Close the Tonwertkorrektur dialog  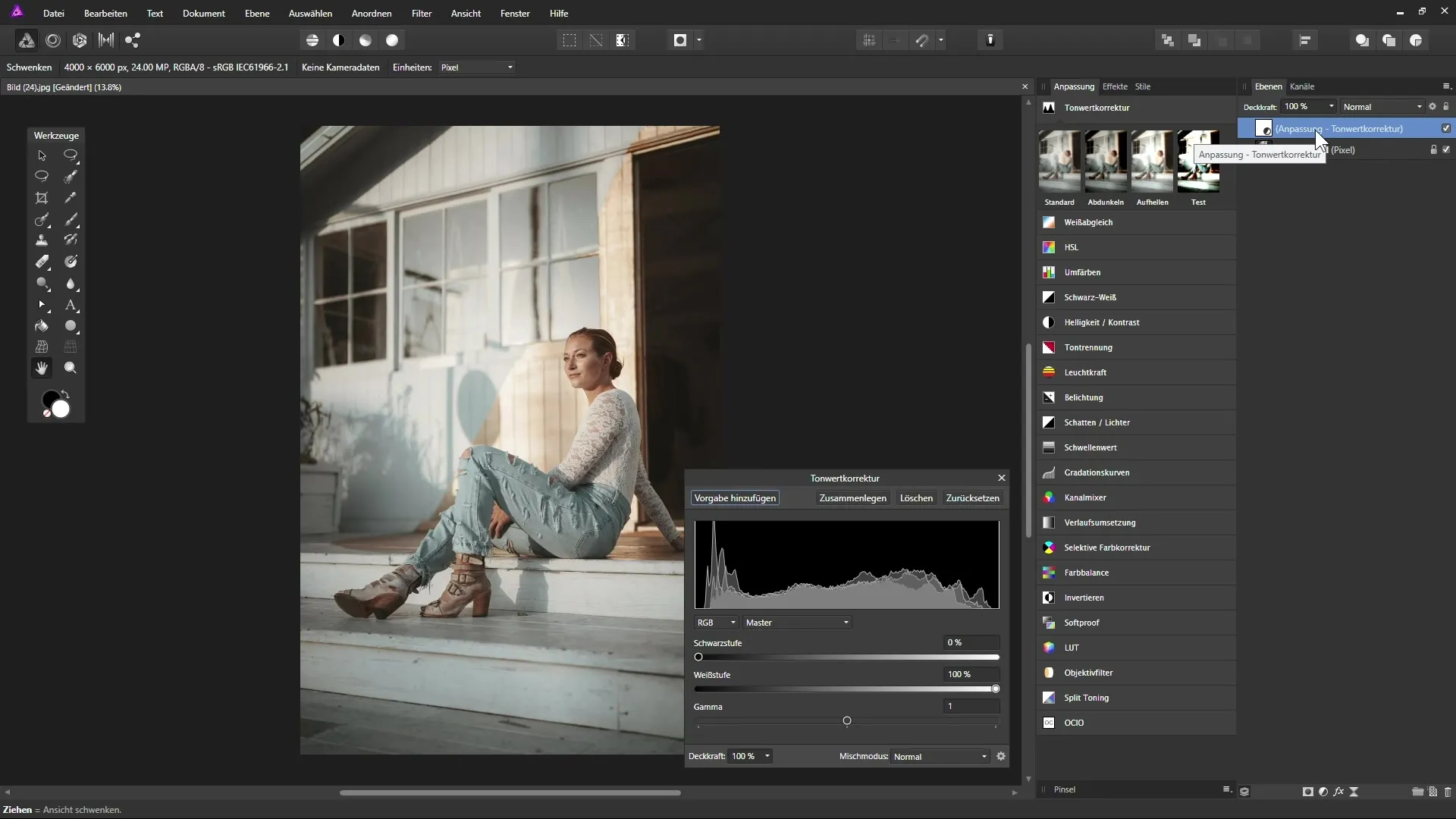point(1002,478)
